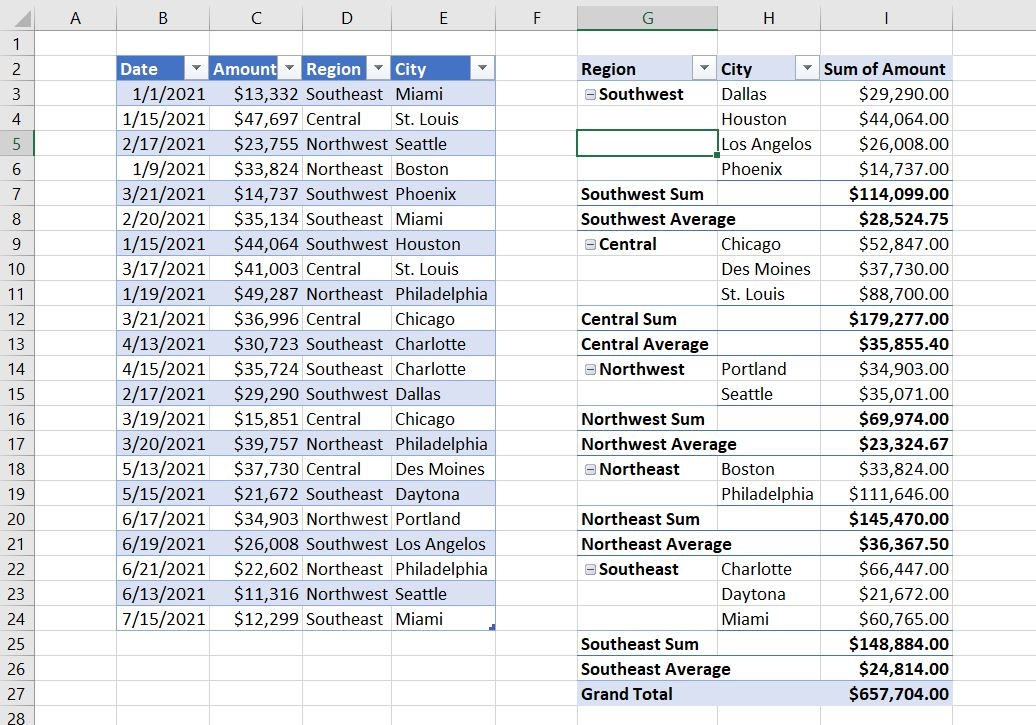Open the Amount column filter dropdown
Screen dimensions: 1036x725
point(289,69)
